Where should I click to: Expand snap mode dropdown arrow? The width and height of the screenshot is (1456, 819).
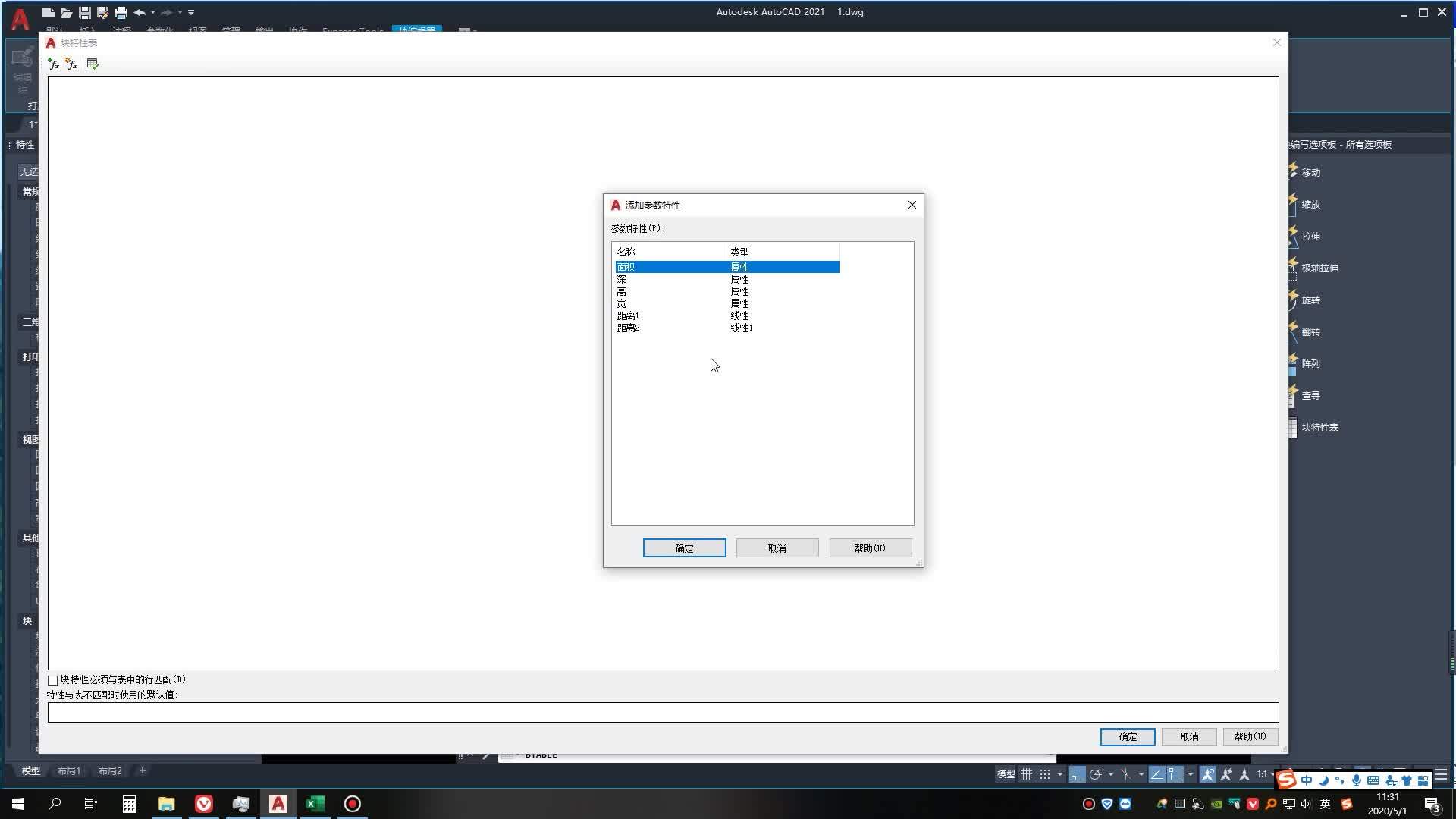[x=1059, y=774]
